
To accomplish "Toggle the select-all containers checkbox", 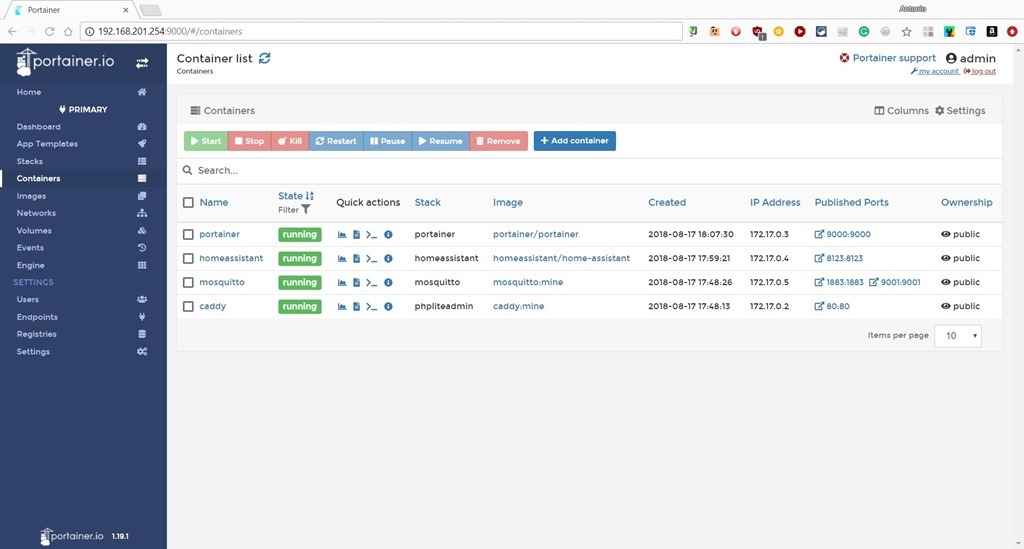I will 188,203.
